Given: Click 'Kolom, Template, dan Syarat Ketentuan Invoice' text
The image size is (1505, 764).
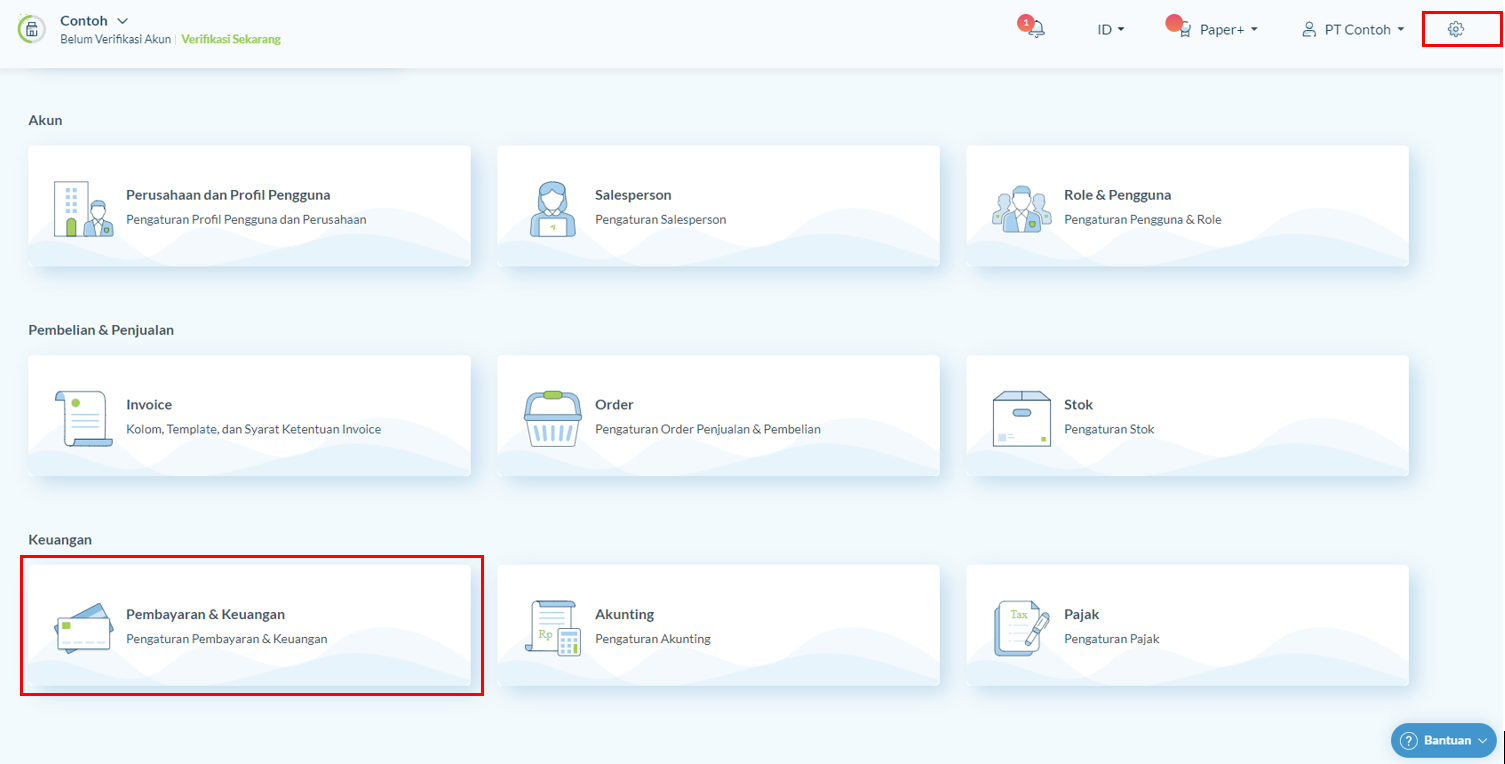Looking at the screenshot, I should [x=253, y=429].
